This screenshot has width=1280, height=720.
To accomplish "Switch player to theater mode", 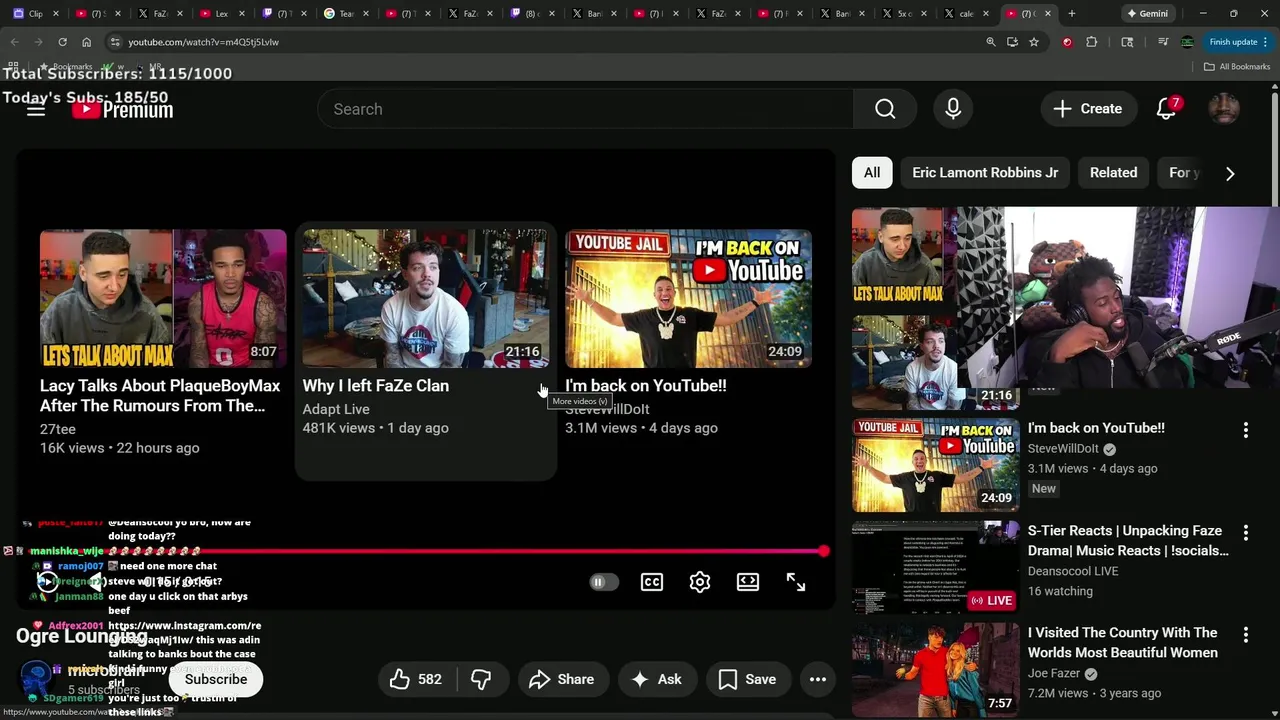I will 748,582.
